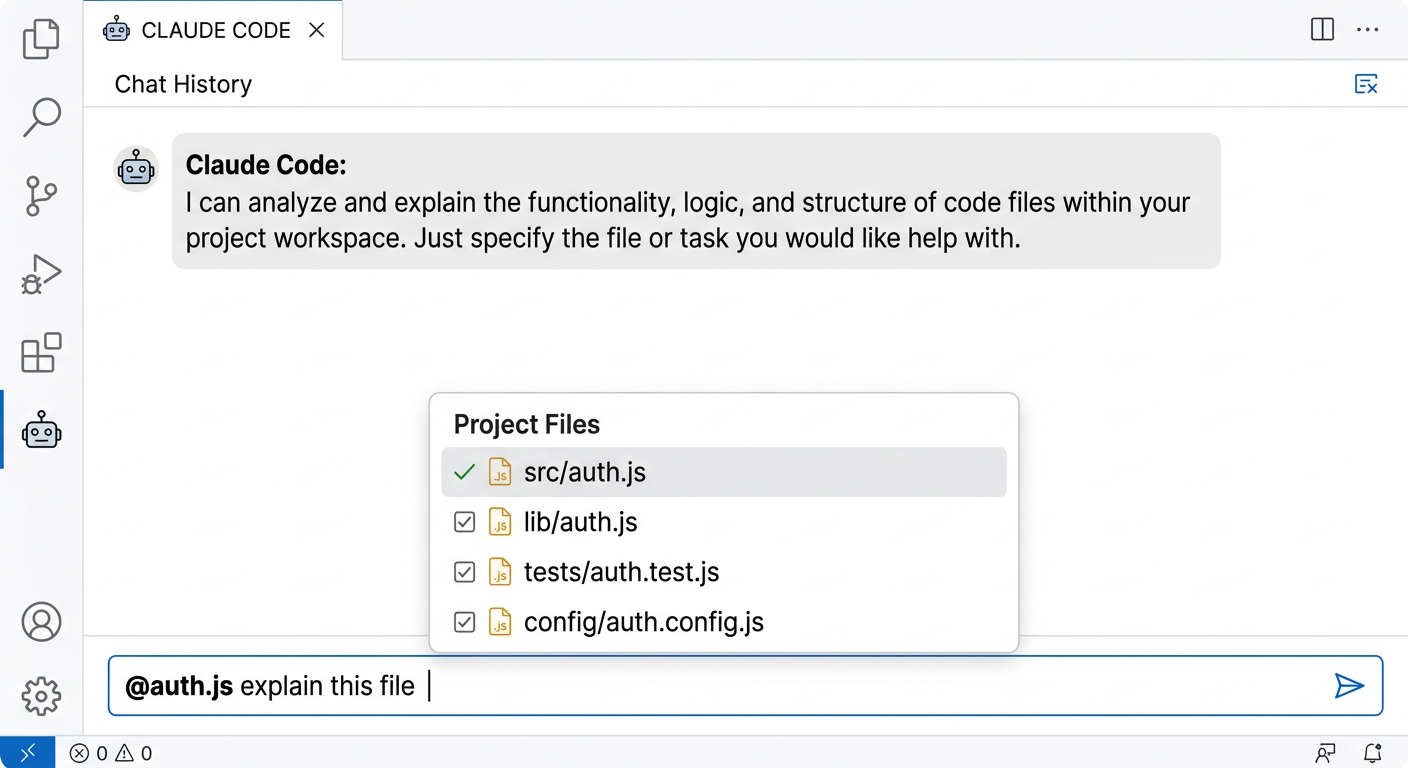Open the Run and Debug view
This screenshot has width=1408, height=768.
tap(41, 274)
